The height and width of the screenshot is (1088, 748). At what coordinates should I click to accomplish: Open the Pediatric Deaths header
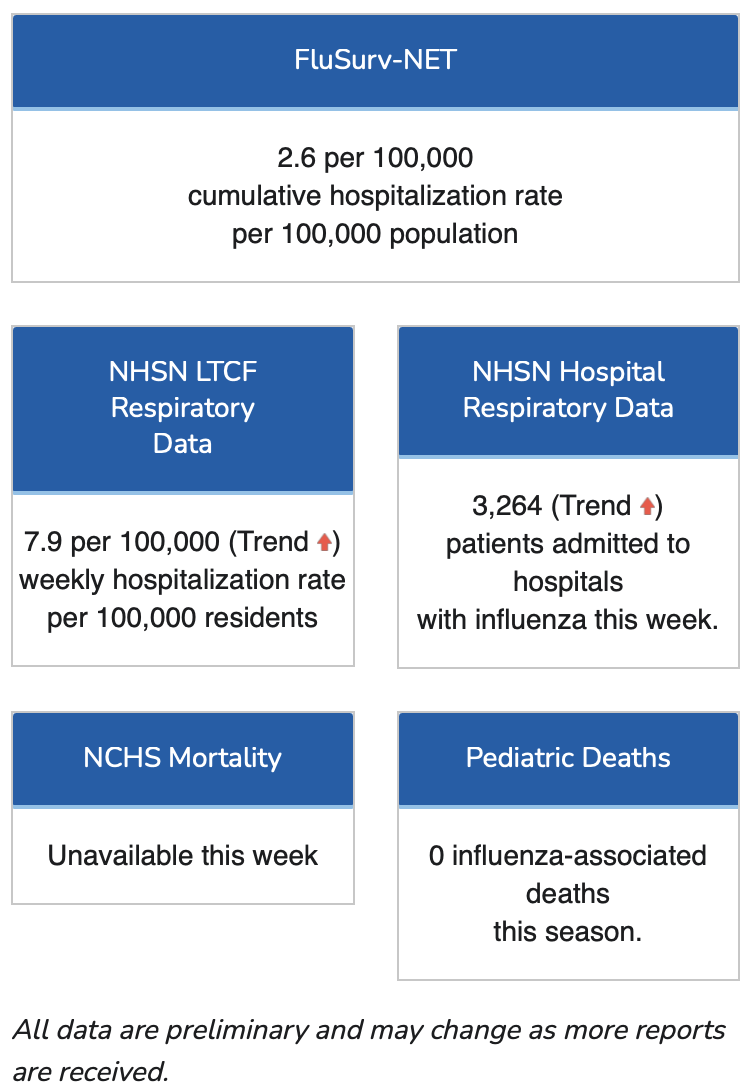(568, 758)
